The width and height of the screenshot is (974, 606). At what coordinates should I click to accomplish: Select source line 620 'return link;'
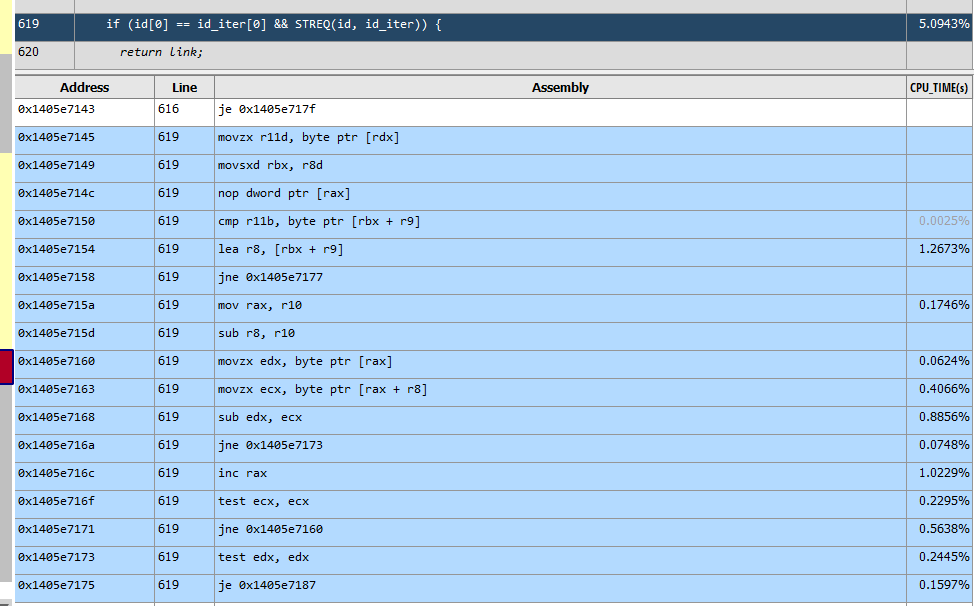160,52
